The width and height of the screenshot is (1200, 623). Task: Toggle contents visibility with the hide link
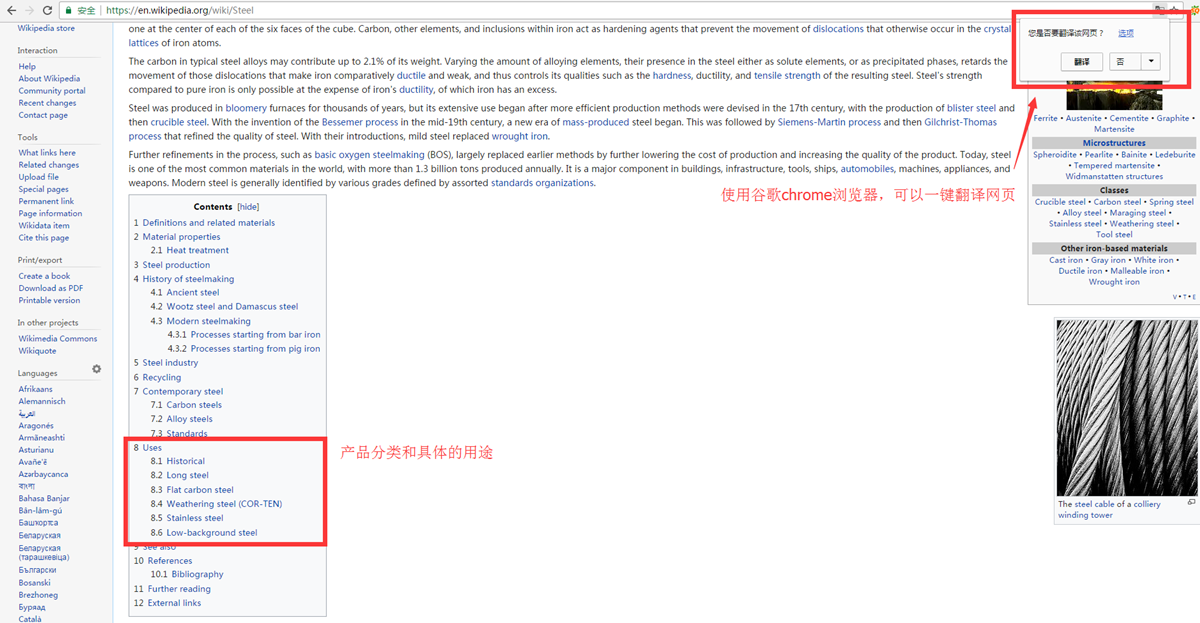click(247, 207)
